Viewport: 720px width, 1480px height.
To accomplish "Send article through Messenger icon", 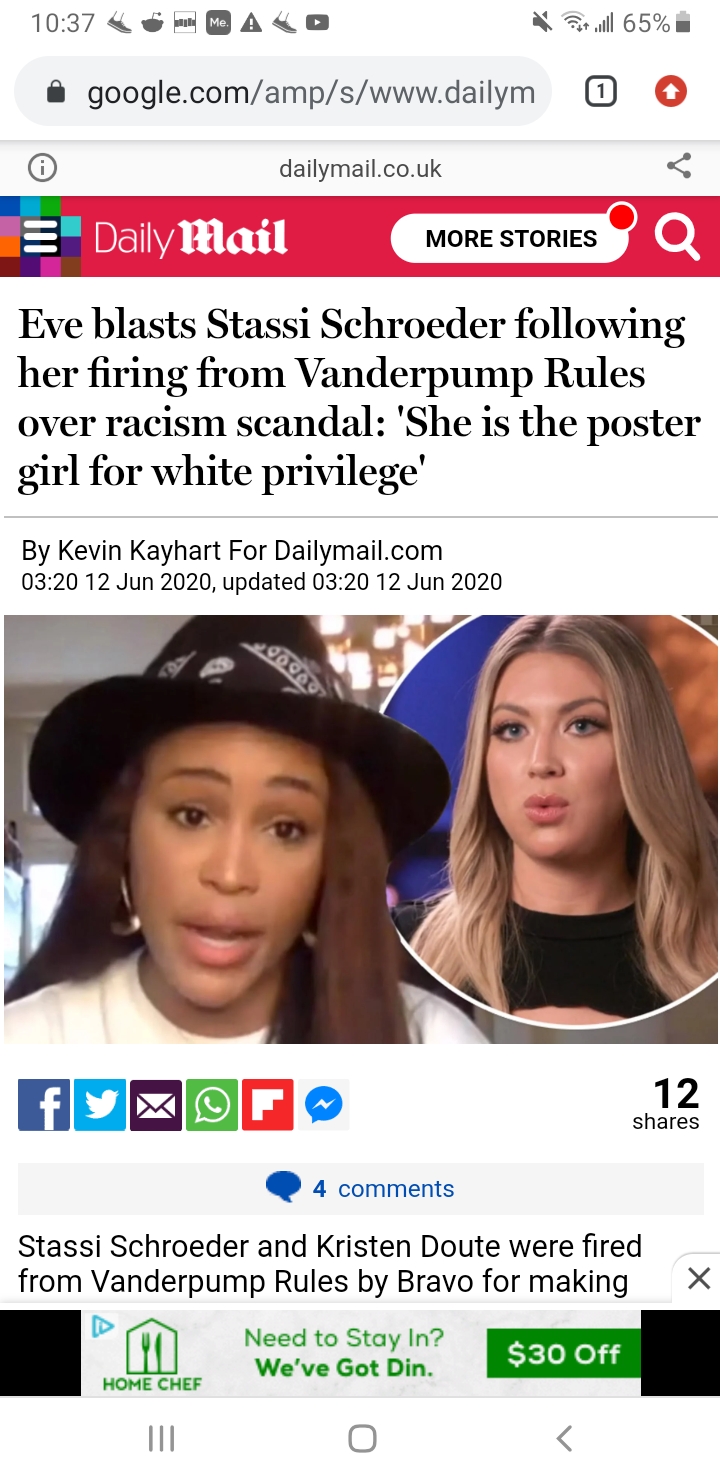I will (324, 1105).
